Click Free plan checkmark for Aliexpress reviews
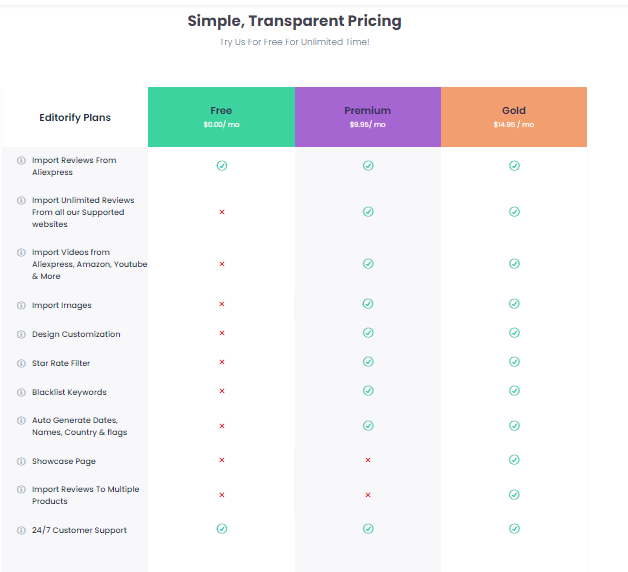Screen dimensions: 628x572 click(x=222, y=165)
